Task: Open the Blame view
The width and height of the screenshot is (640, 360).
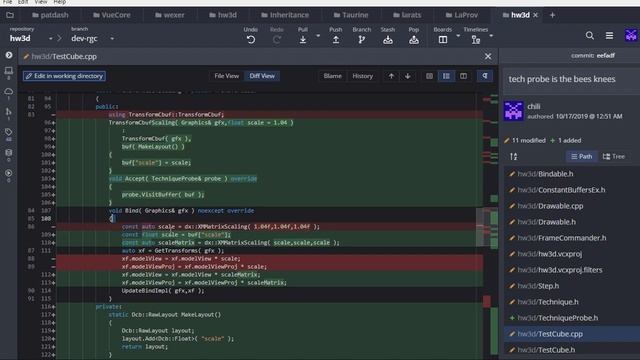Action: [332, 76]
